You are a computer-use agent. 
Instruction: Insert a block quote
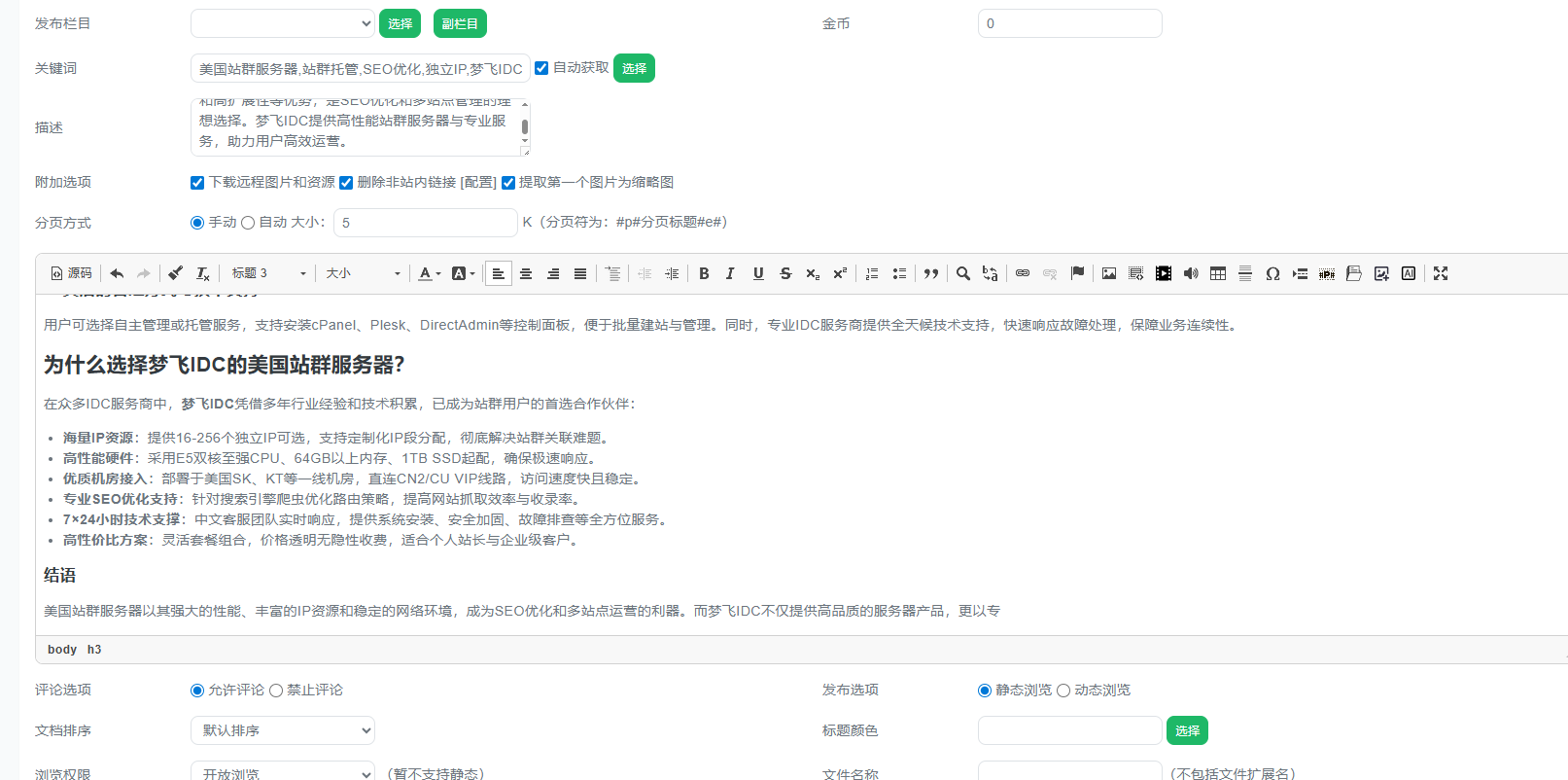point(931,273)
